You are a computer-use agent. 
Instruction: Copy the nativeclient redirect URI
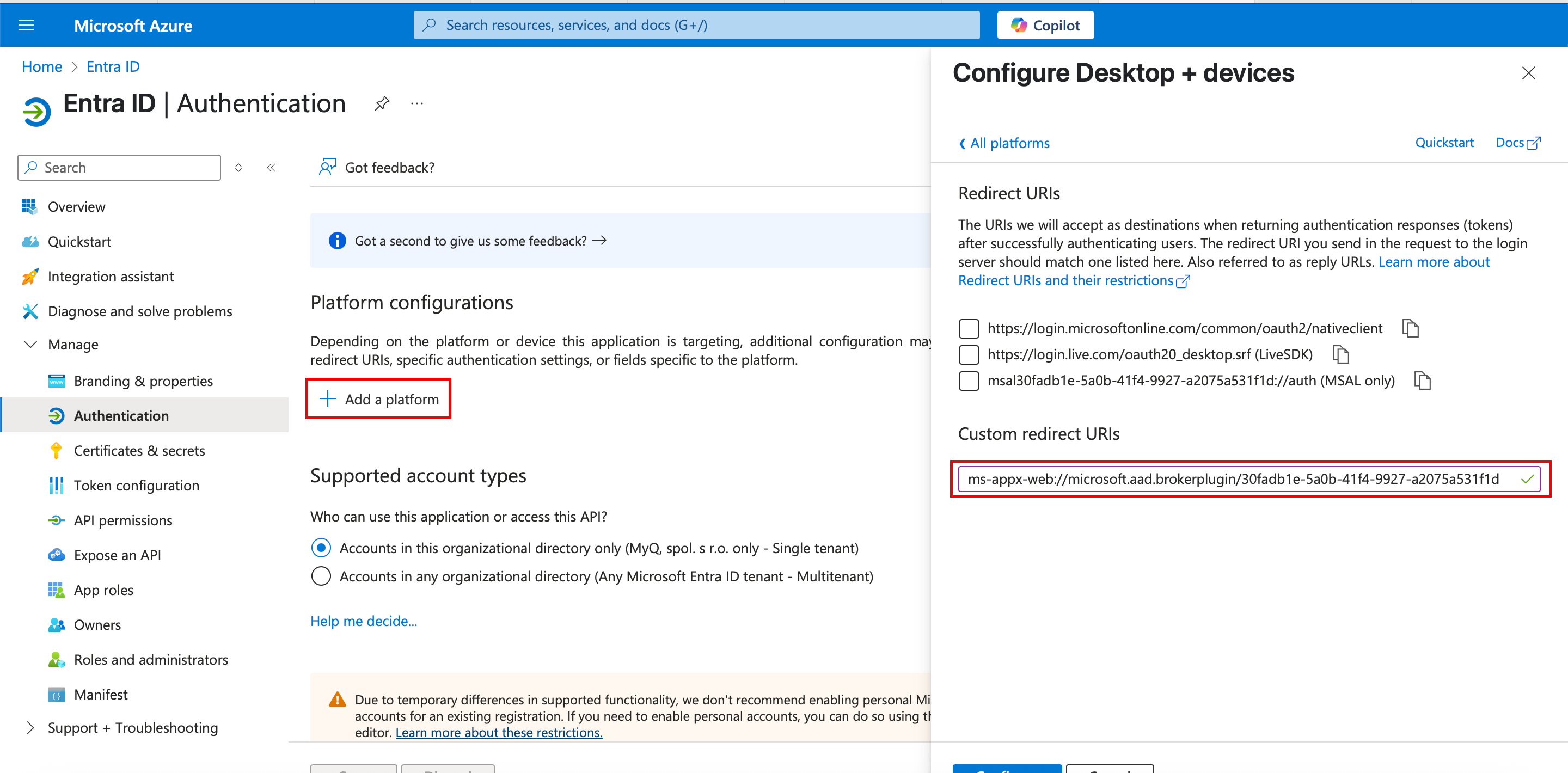(1410, 328)
